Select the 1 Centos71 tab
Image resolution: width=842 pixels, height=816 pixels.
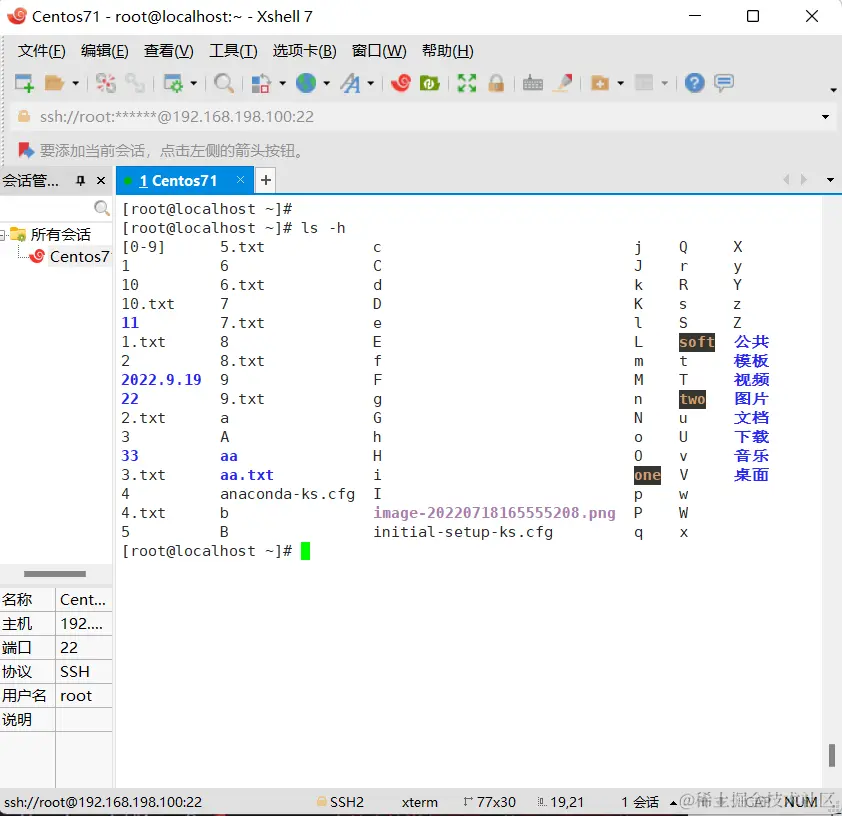tap(178, 181)
